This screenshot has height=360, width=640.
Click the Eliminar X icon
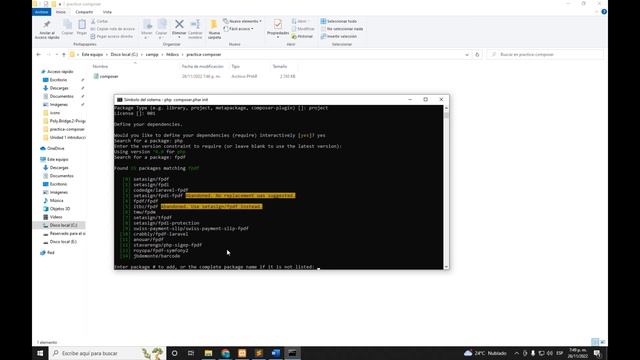click(179, 24)
